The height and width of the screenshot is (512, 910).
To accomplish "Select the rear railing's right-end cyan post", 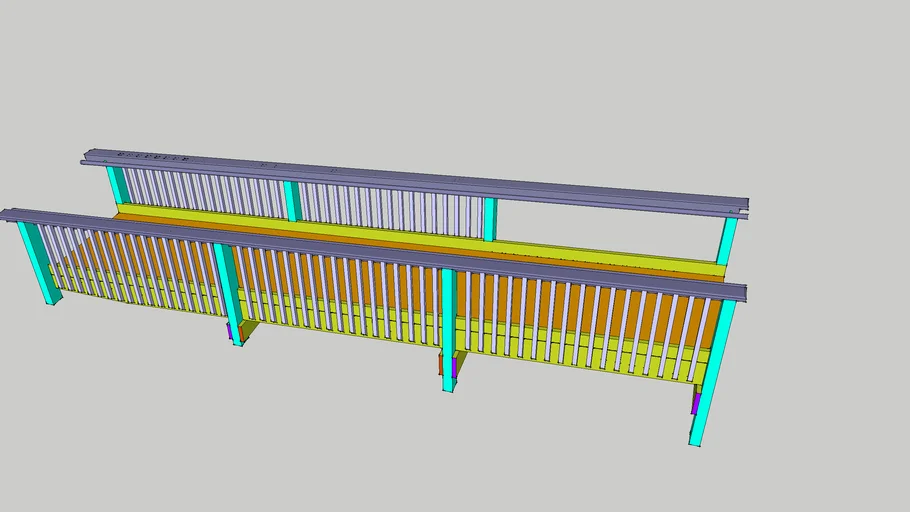I will (727, 241).
